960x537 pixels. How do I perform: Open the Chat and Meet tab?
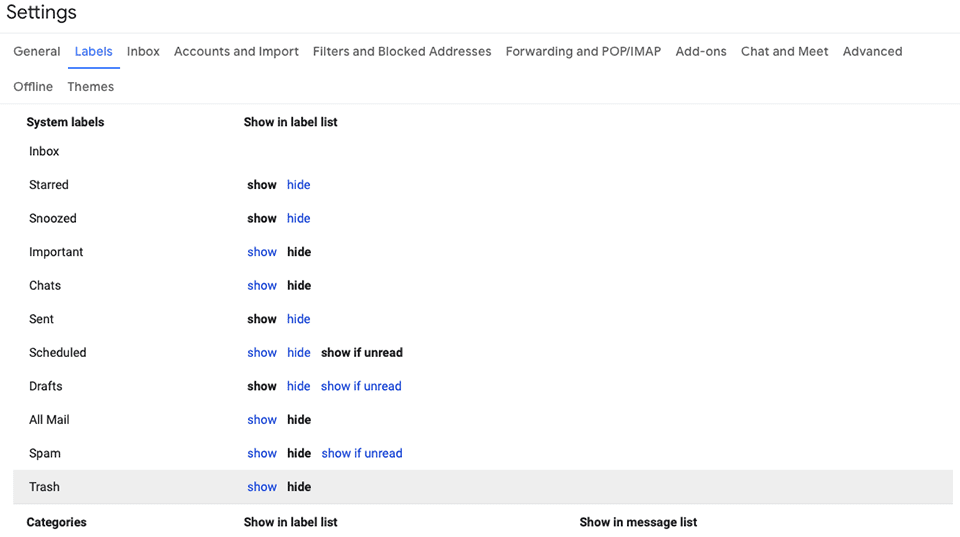784,52
